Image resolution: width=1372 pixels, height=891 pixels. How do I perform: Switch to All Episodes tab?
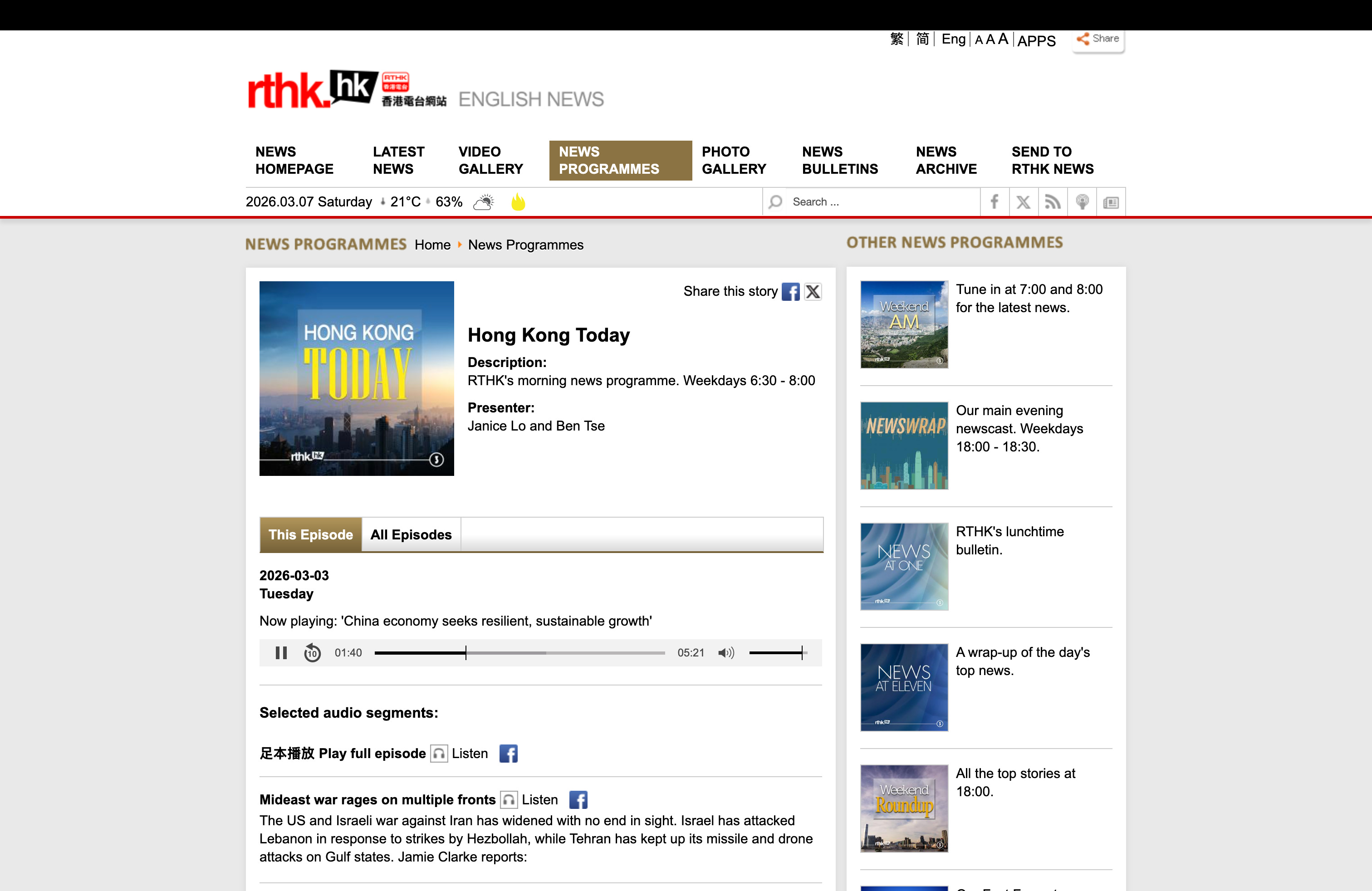[411, 535]
